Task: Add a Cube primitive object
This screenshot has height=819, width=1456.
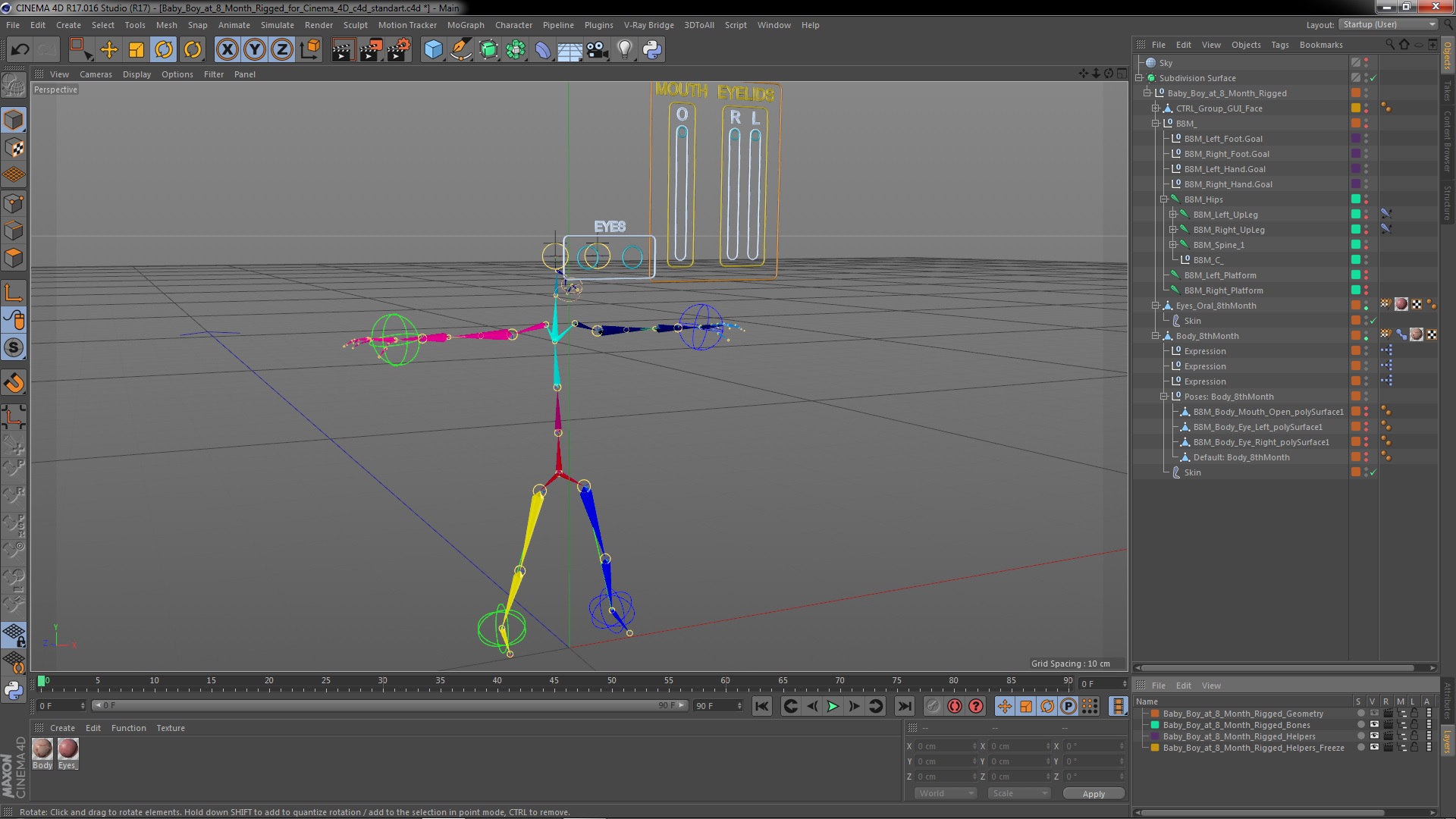Action: [433, 50]
